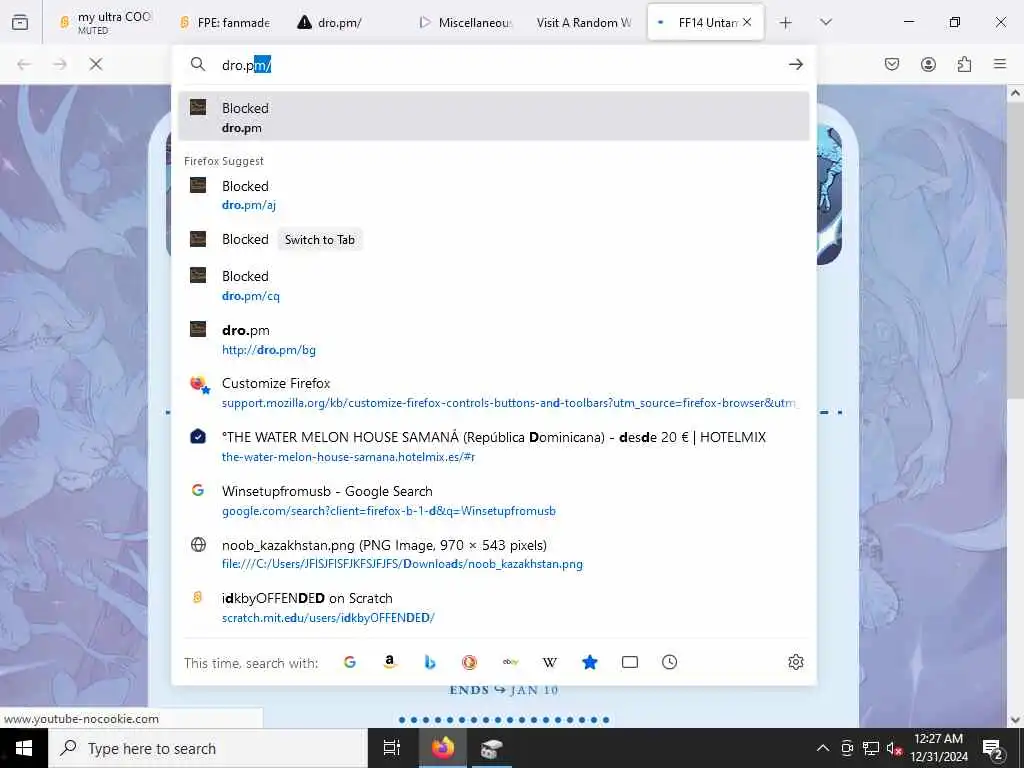Screen dimensions: 1024x768
Task: Click muted volume tray icon
Action: 895,748
